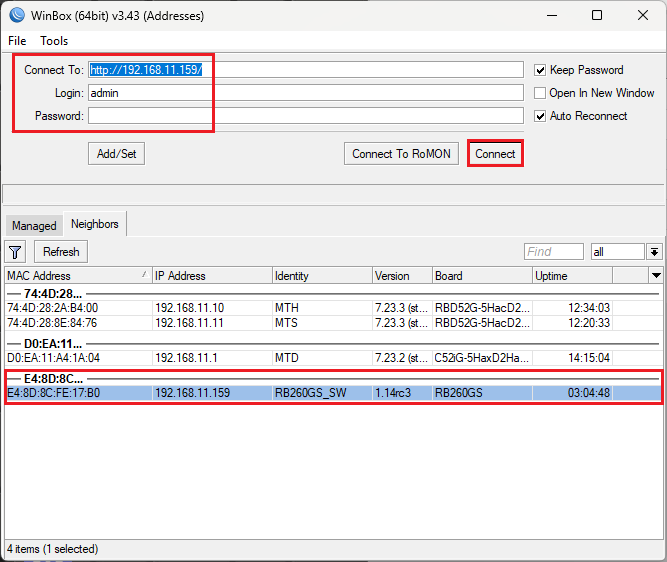The width and height of the screenshot is (667, 562).
Task: Sort by MAC Address column header
Action: click(79, 276)
